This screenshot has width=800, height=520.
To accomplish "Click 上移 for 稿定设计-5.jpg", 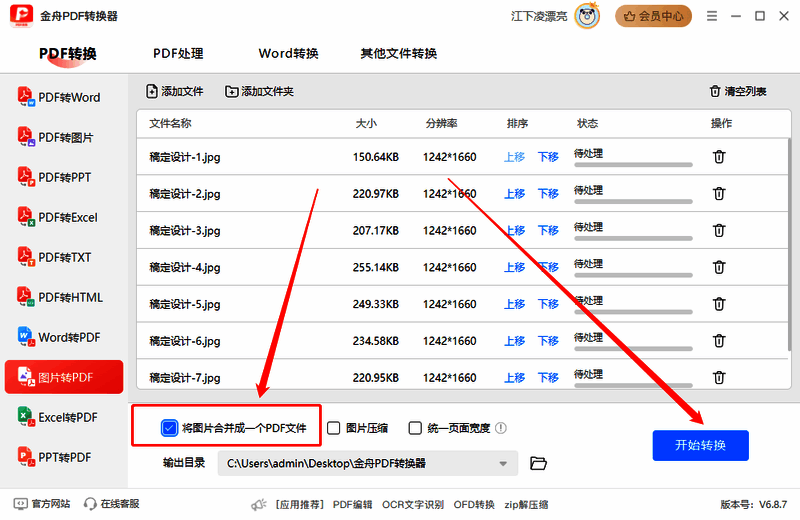I will point(514,304).
